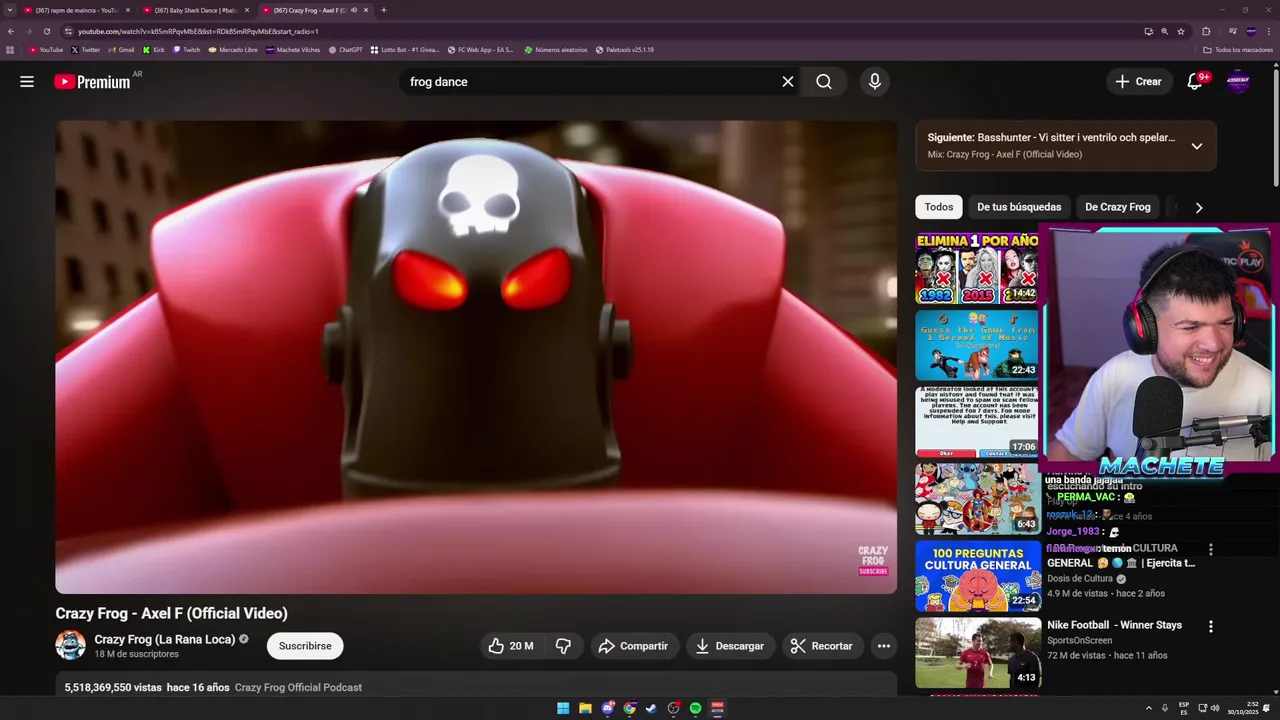Open options for 100 Preguntas Cultura General video
Screen dimensions: 1280x720
click(x=1211, y=550)
